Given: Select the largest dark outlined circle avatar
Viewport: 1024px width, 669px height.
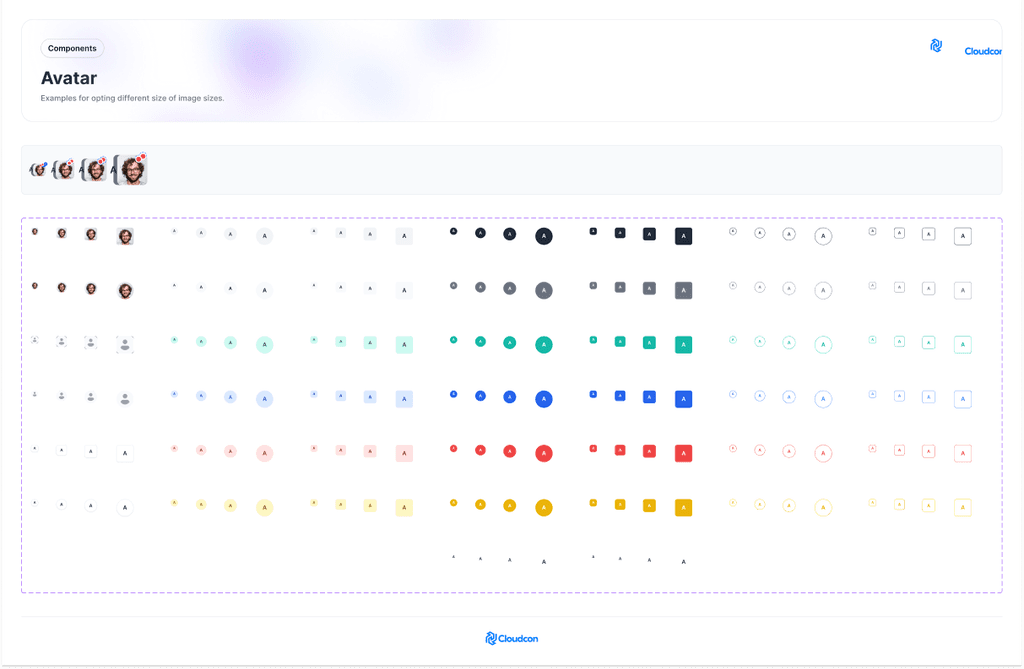Looking at the screenshot, I should point(823,236).
